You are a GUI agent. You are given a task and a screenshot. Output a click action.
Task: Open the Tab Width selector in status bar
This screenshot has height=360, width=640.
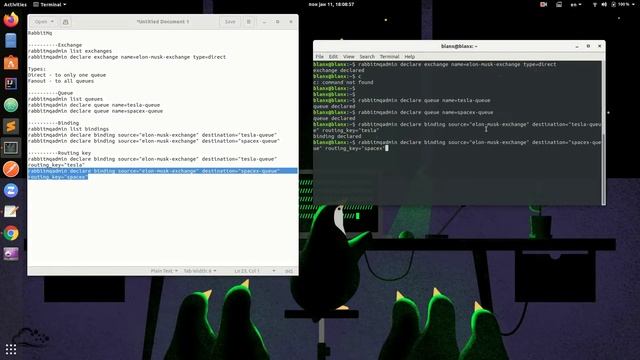coord(200,271)
